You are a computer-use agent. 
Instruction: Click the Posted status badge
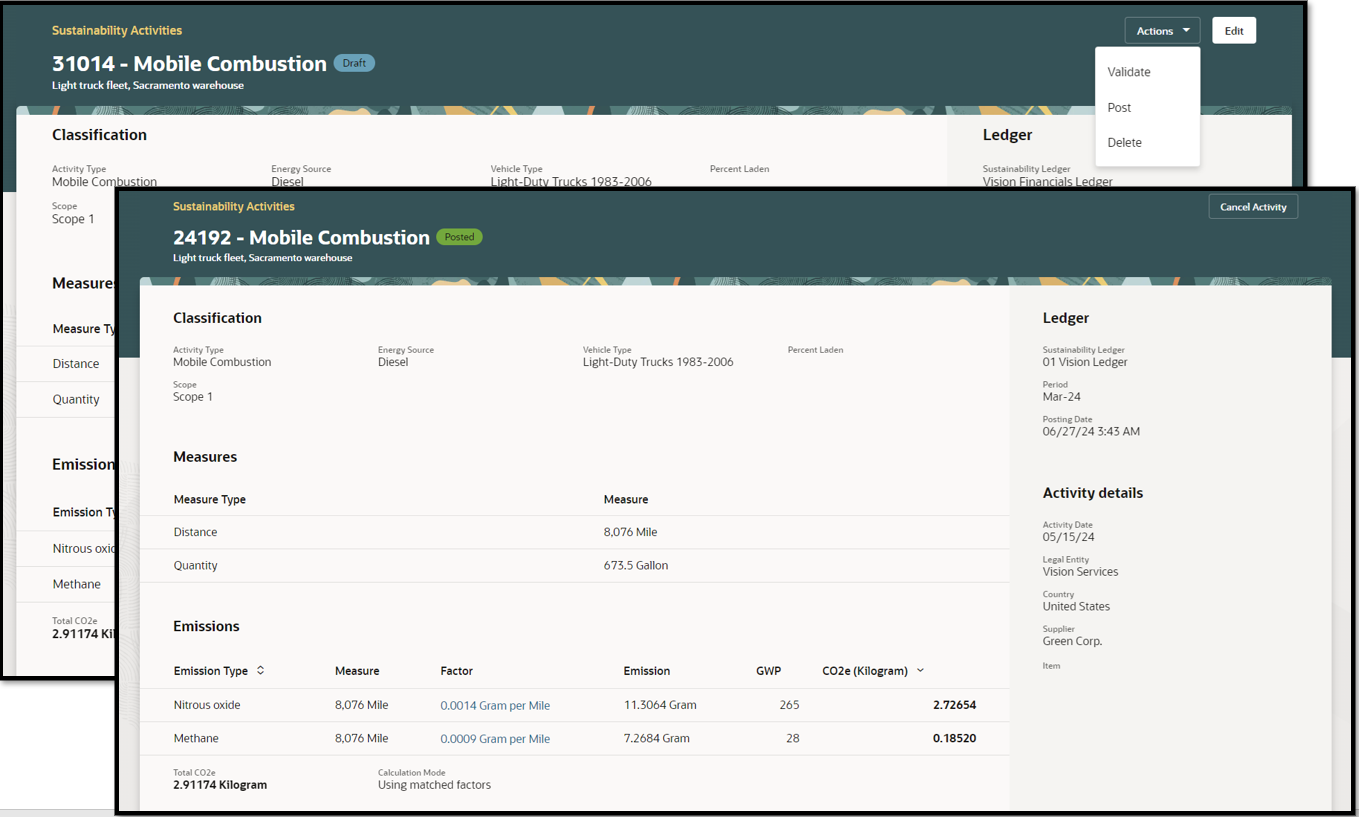click(459, 237)
